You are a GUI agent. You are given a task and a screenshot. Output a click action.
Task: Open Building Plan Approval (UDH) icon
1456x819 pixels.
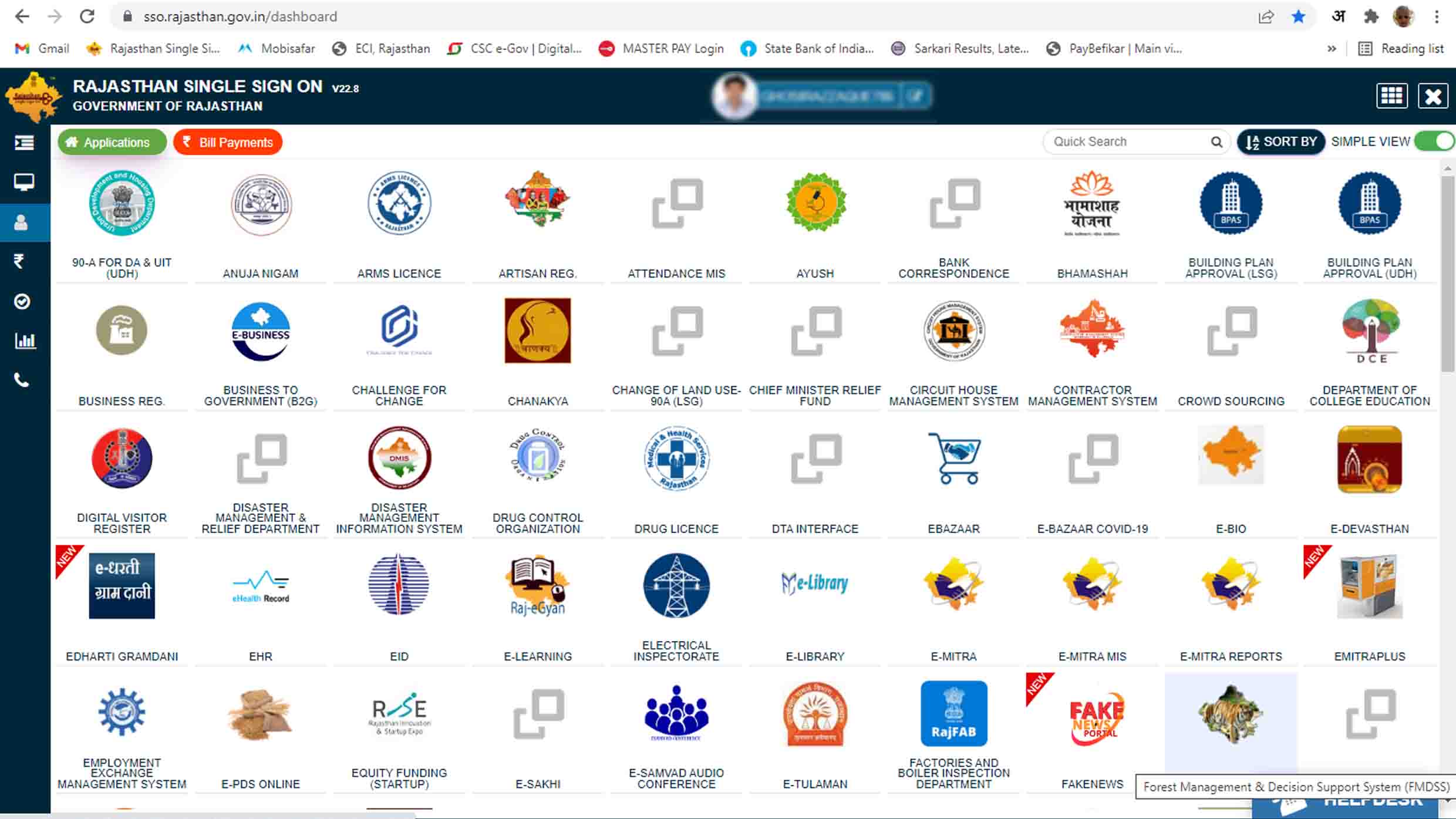1370,203
